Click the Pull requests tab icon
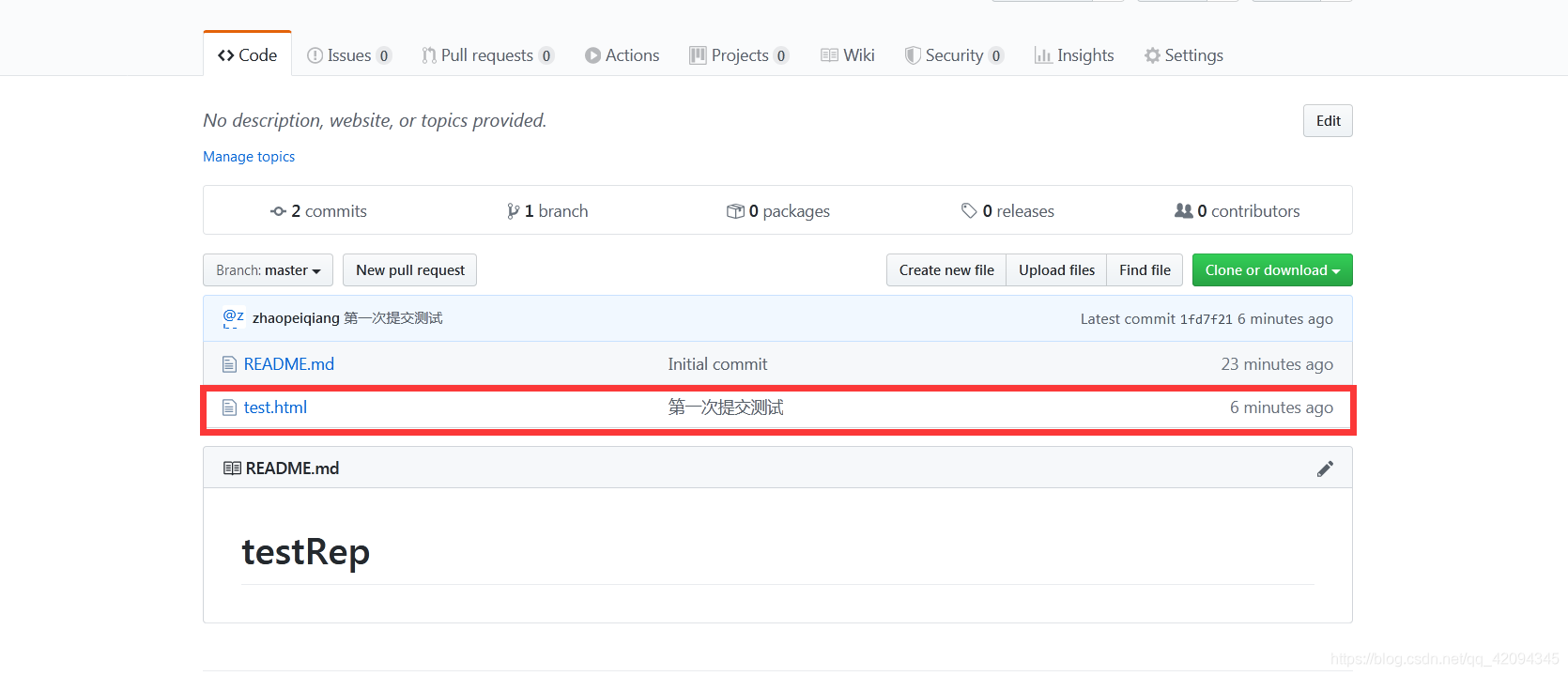1568x676 pixels. point(429,55)
